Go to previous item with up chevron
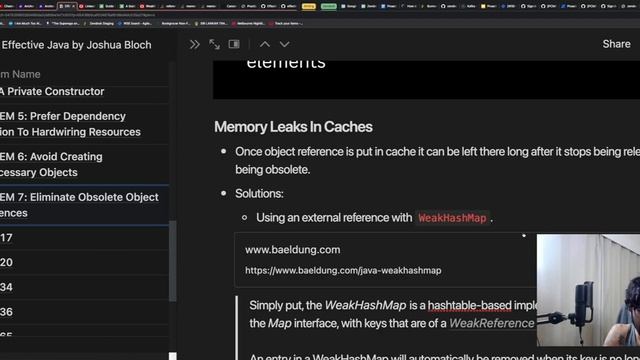This screenshot has width=640, height=360. (265, 44)
